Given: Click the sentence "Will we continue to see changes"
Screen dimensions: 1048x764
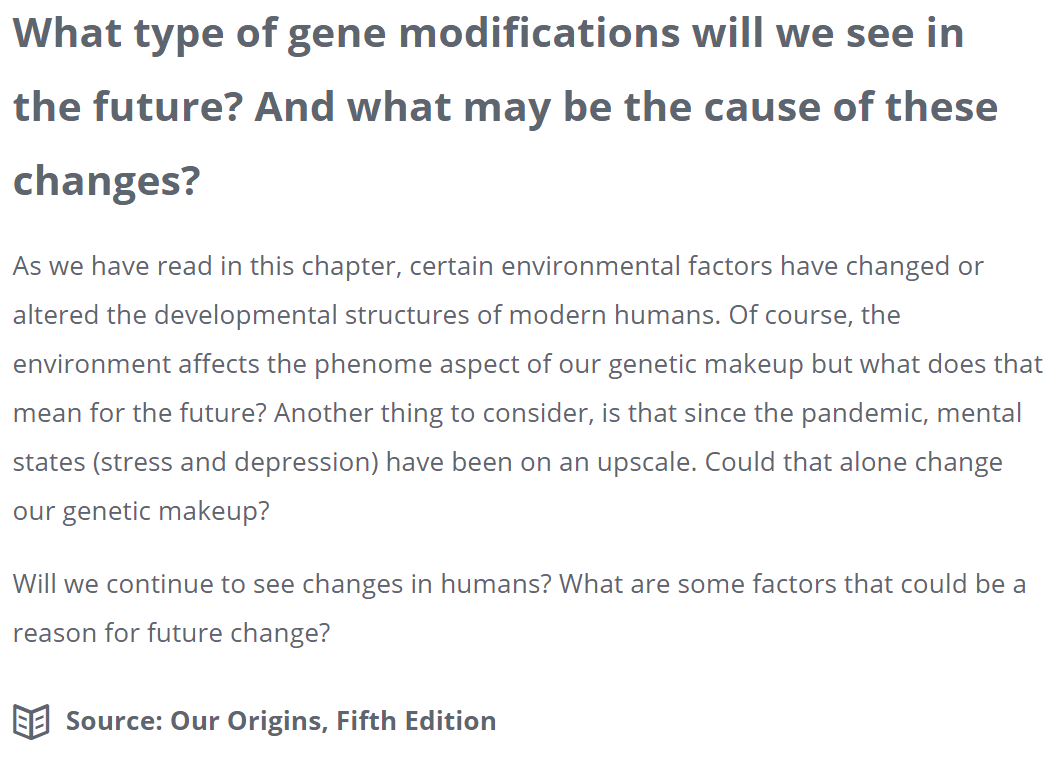Looking at the screenshot, I should [283, 584].
